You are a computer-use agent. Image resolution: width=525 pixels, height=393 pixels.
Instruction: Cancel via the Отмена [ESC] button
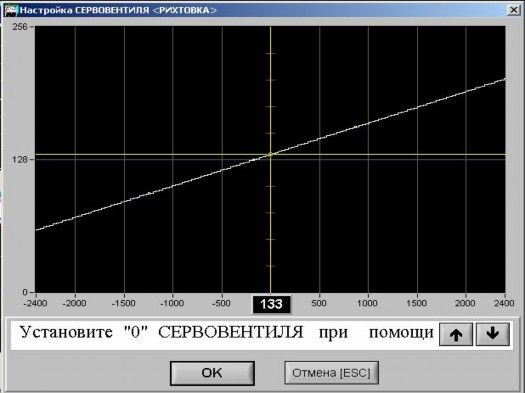pyautogui.click(x=331, y=373)
